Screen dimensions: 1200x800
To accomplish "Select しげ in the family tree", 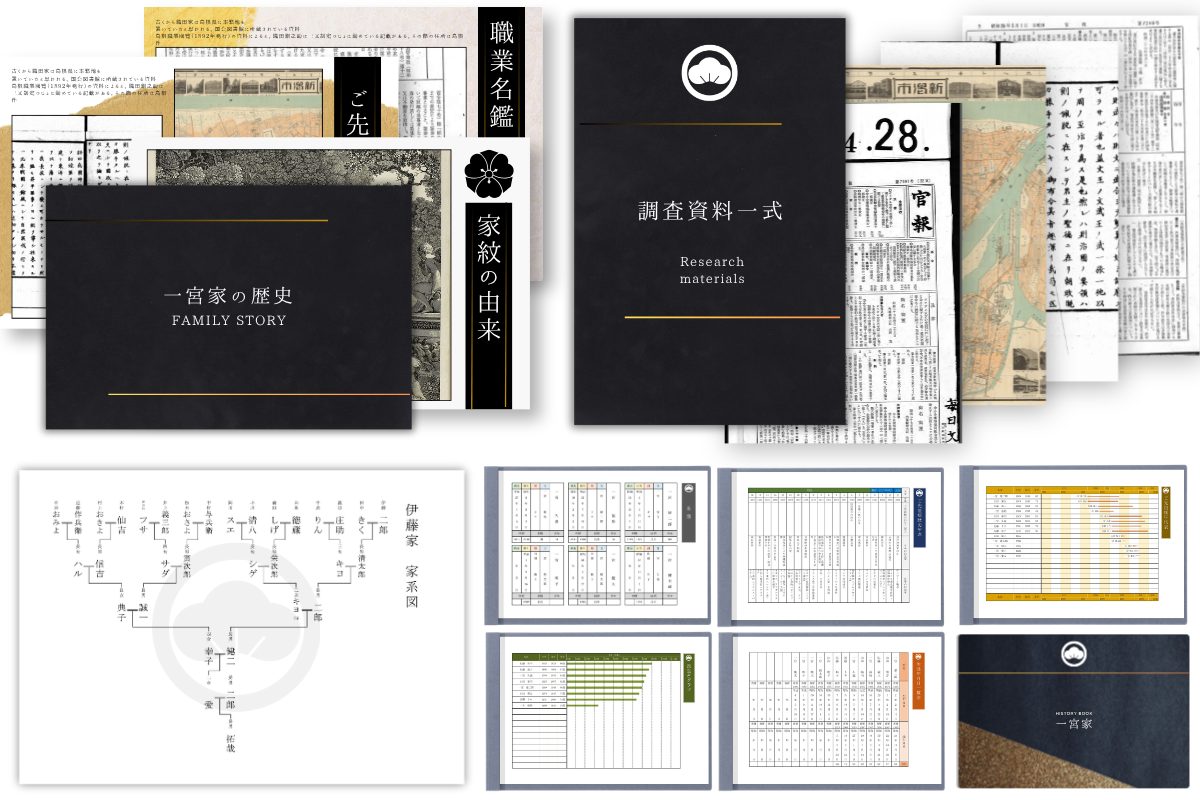I will [275, 524].
